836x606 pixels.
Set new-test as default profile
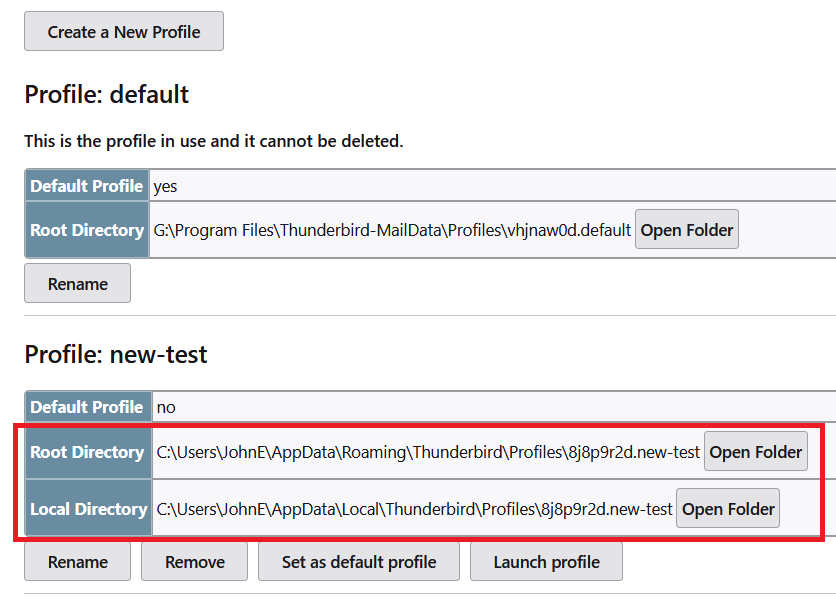coord(359,561)
